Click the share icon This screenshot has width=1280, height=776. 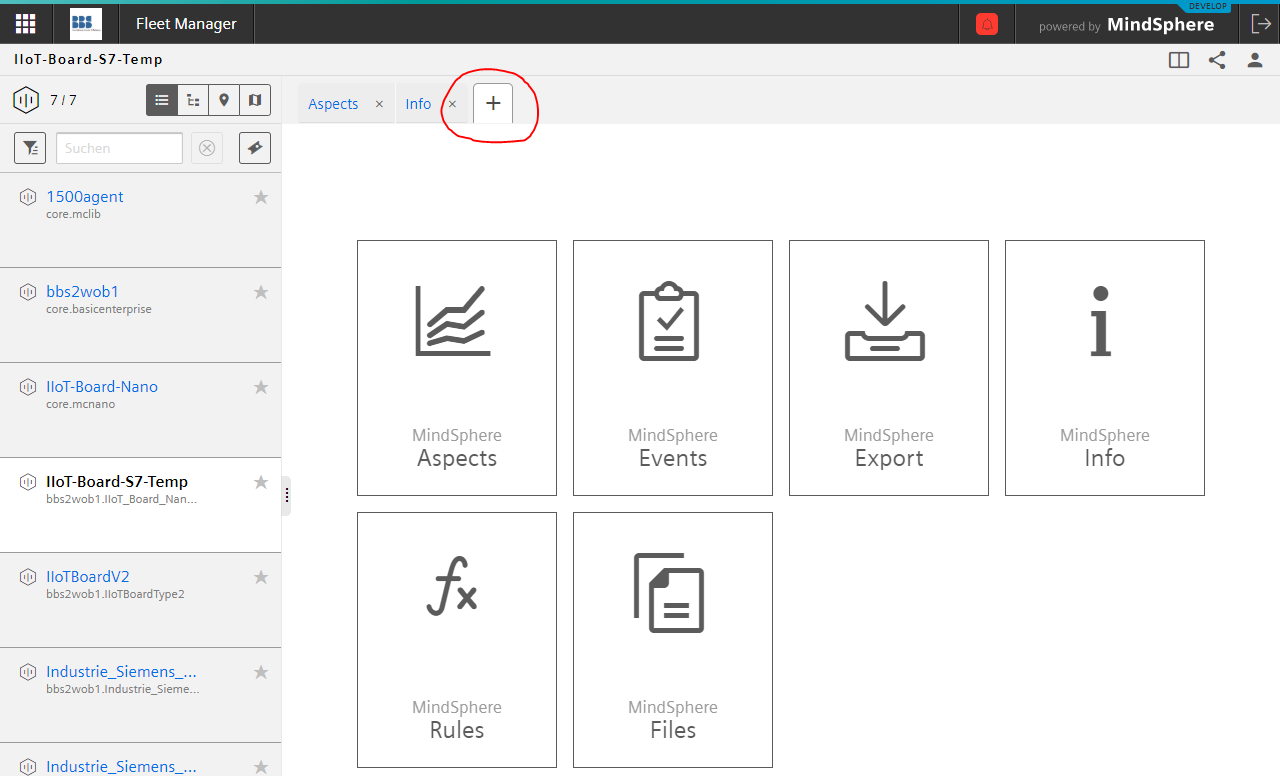coord(1217,60)
